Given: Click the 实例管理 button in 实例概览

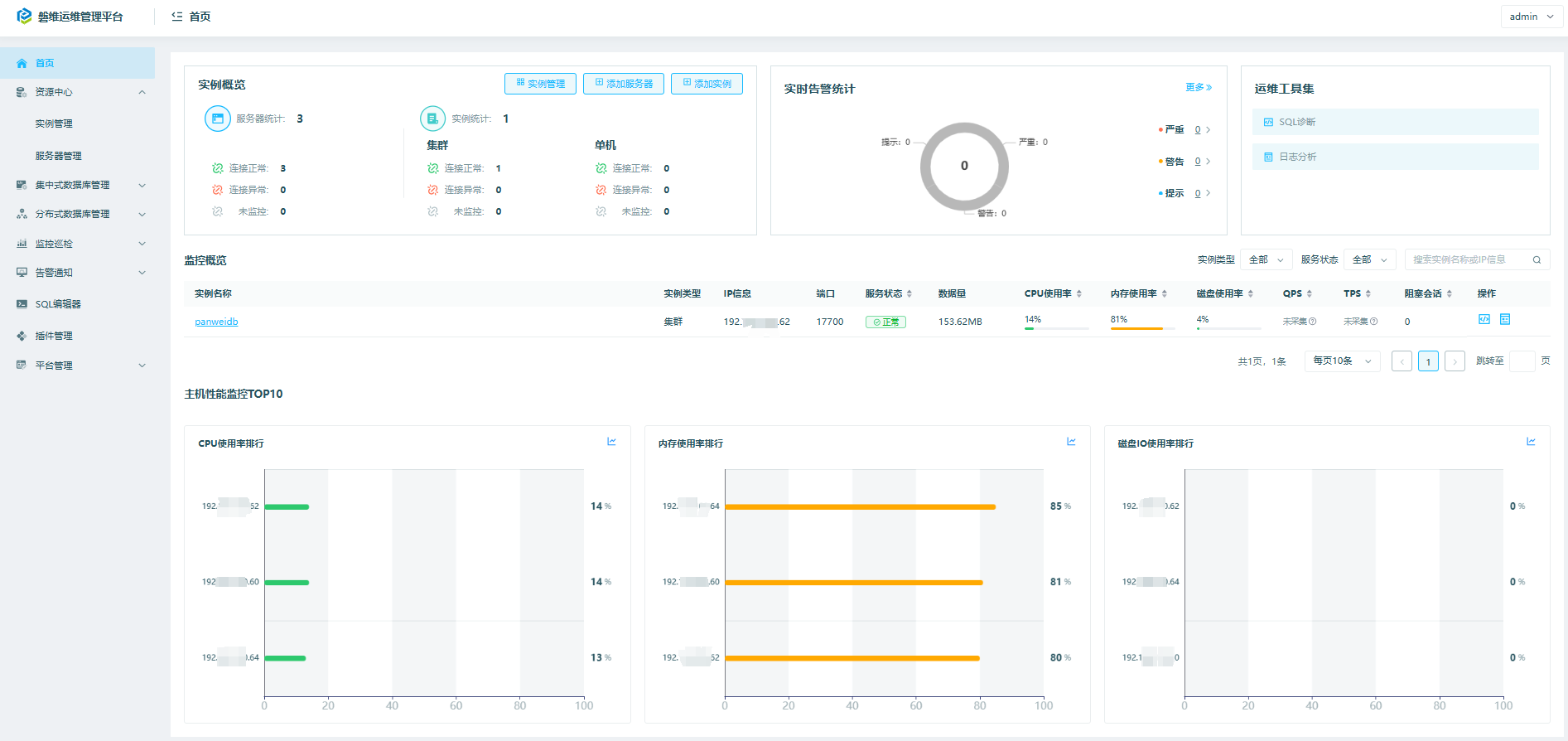Looking at the screenshot, I should [540, 84].
